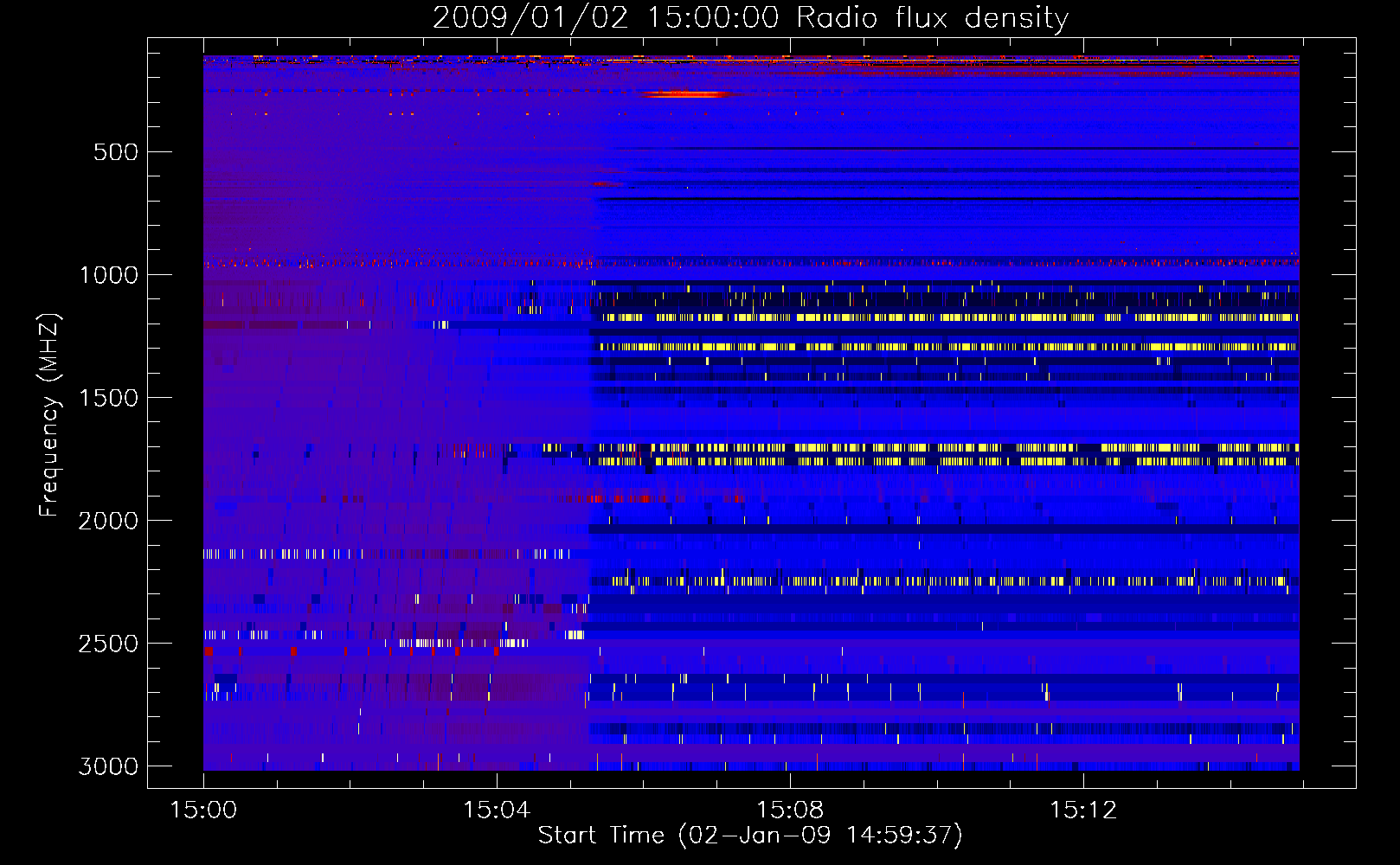Click the 15:04 time tick label
This screenshot has width=1400, height=865.
click(496, 811)
